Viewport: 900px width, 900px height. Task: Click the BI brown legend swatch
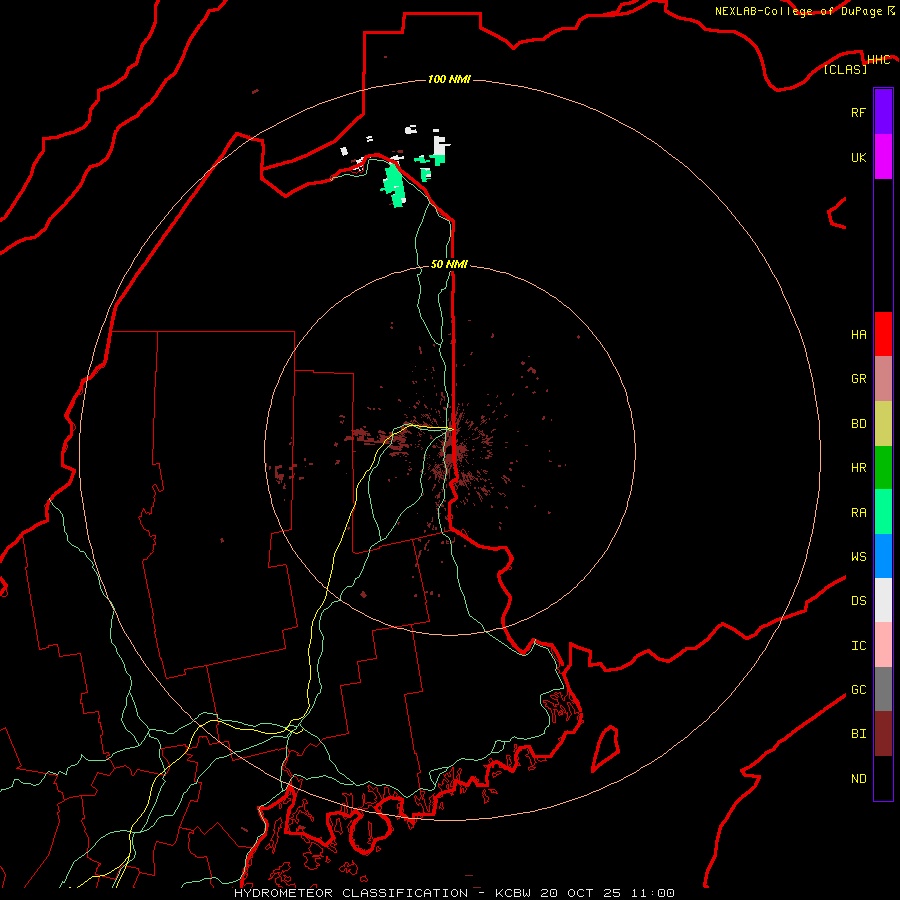883,734
